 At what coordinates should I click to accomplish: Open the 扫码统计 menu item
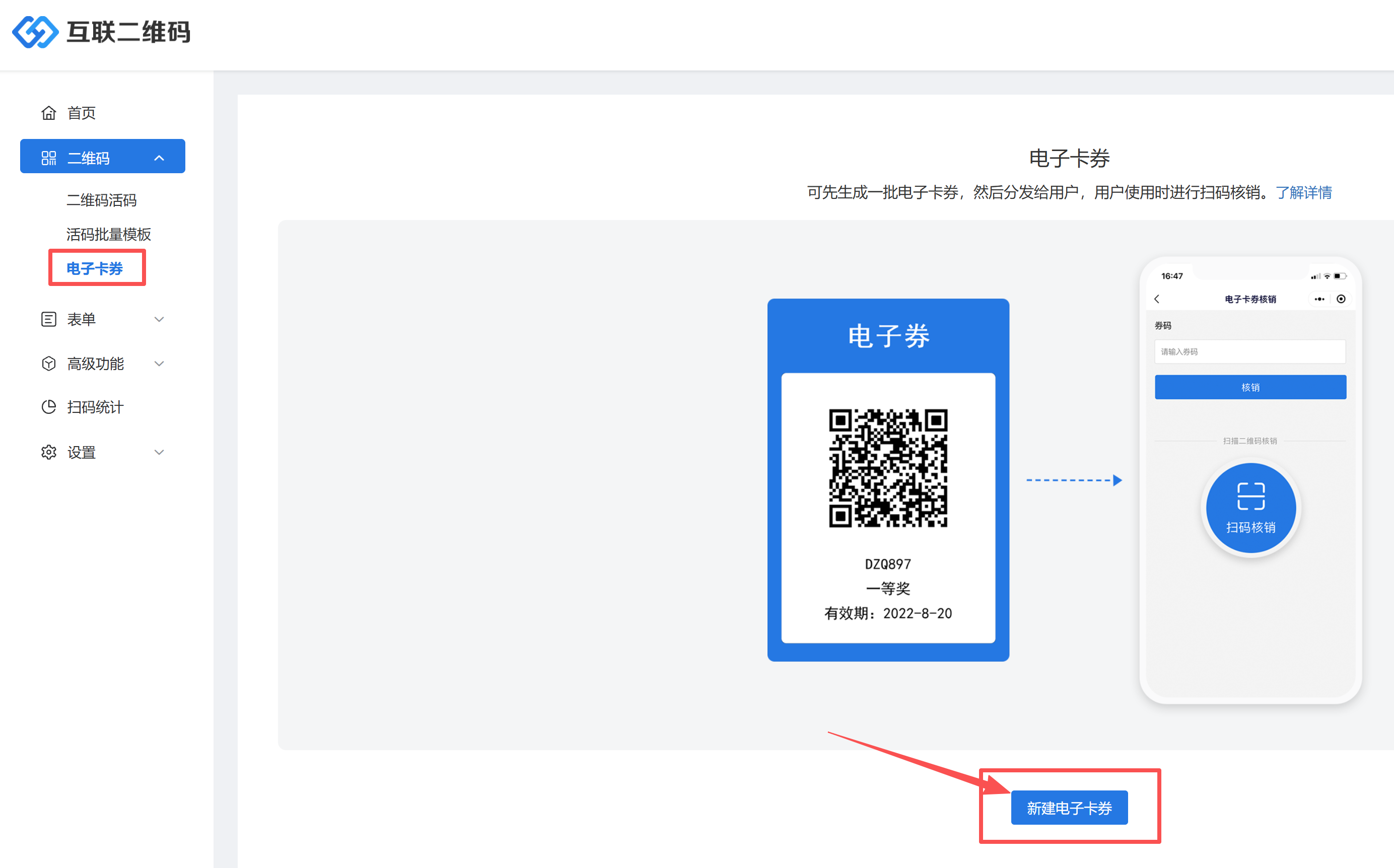point(95,407)
